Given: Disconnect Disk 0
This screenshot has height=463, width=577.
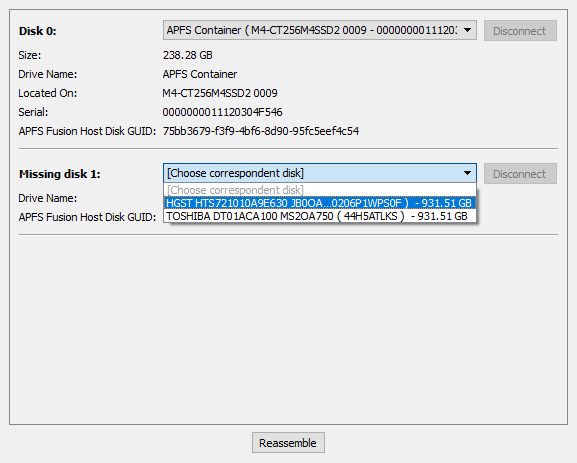Looking at the screenshot, I should 520,31.
